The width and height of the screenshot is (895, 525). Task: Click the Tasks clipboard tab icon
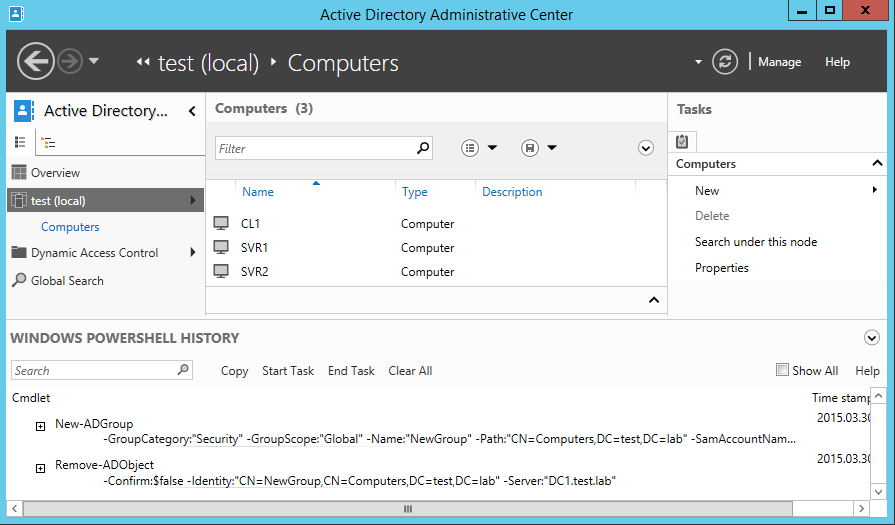[x=682, y=142]
